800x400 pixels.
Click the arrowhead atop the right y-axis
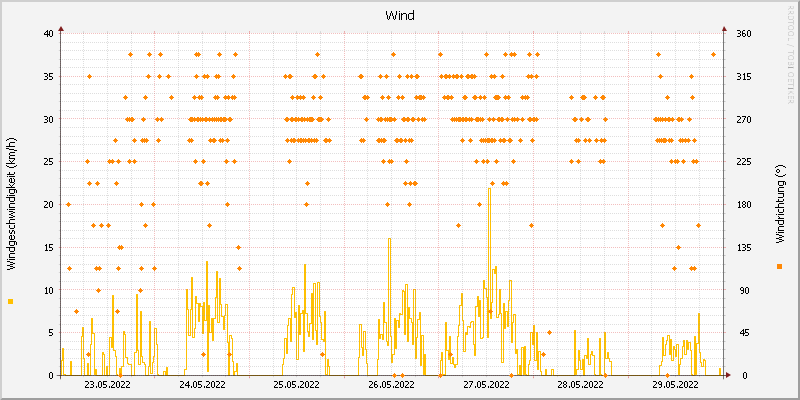click(724, 30)
